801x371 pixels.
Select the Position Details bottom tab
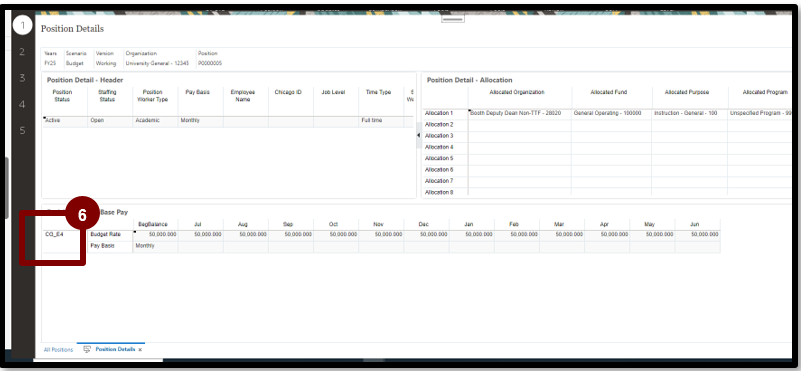115,350
